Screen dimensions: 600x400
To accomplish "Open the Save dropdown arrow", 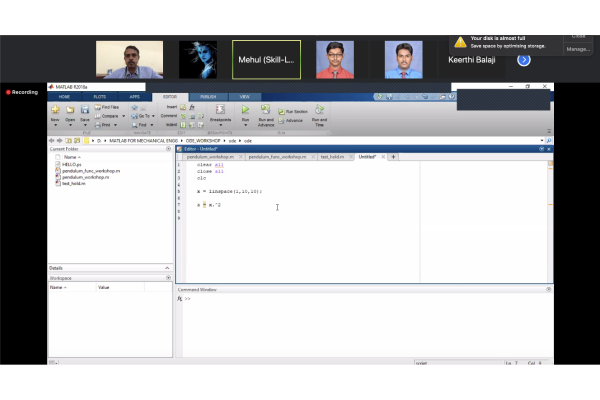I will [x=85, y=125].
